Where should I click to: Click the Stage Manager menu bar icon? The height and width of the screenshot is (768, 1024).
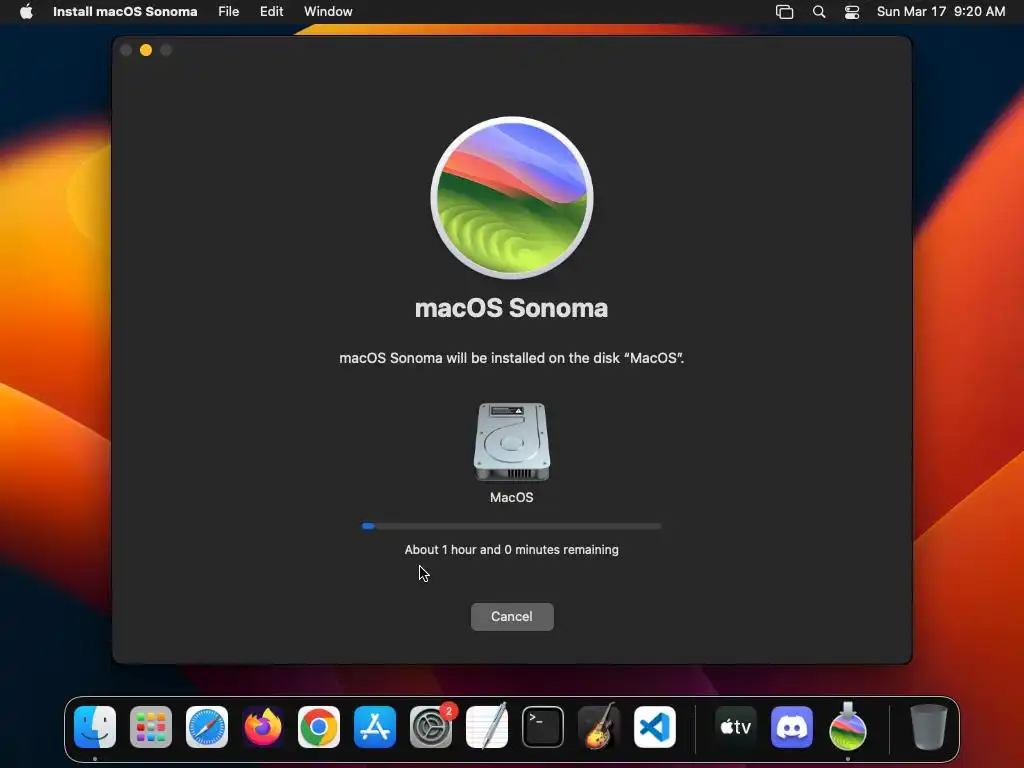tap(784, 12)
